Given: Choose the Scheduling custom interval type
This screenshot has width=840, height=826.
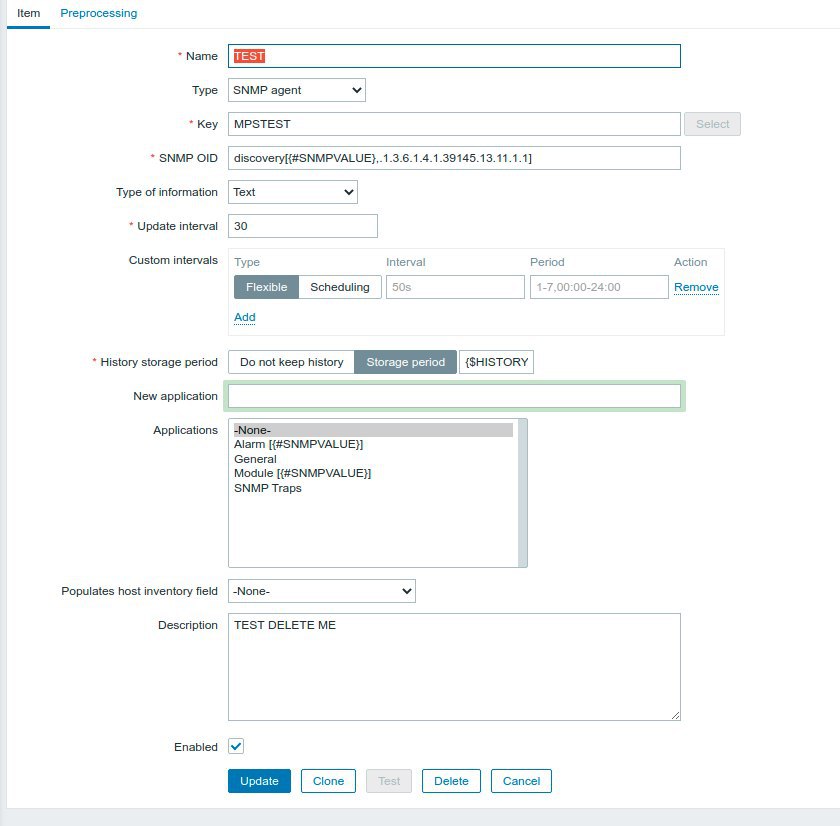Looking at the screenshot, I should (340, 287).
